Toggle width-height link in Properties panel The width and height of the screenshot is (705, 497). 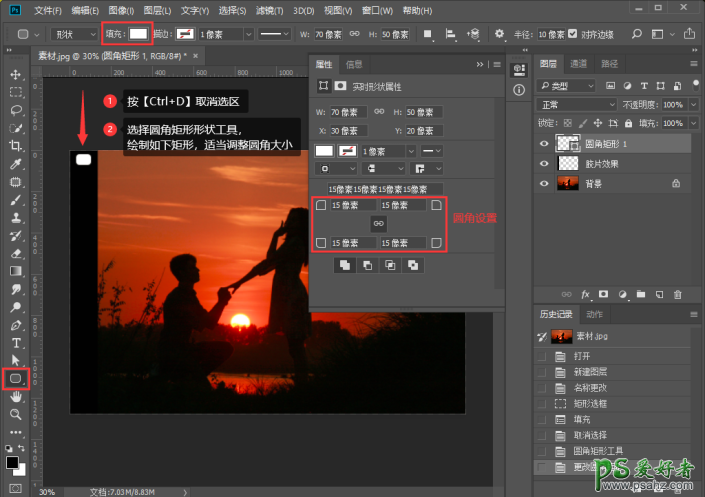tap(379, 112)
